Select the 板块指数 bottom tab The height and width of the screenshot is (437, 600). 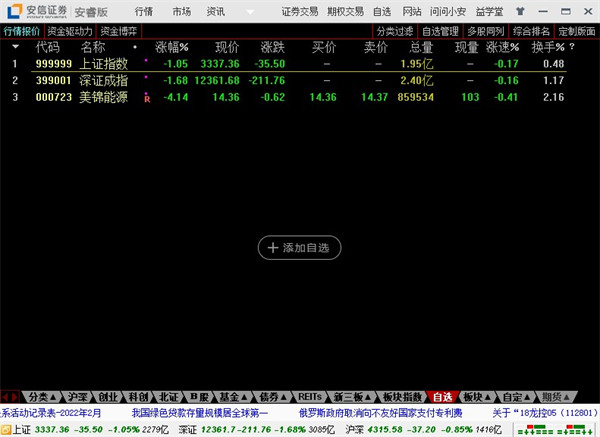[402, 397]
